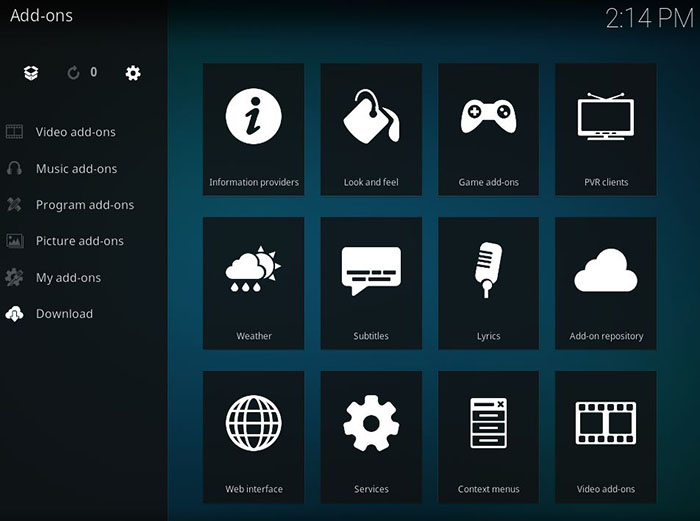
Task: Go to Program add-ons menu entry
Action: [85, 205]
